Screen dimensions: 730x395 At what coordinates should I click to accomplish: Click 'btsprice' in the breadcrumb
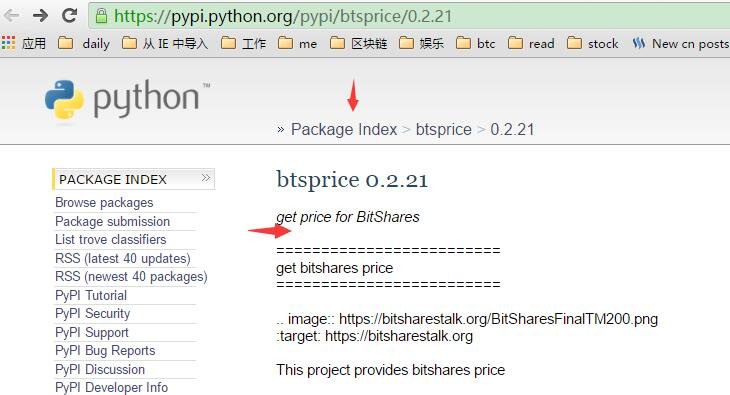[x=444, y=129]
